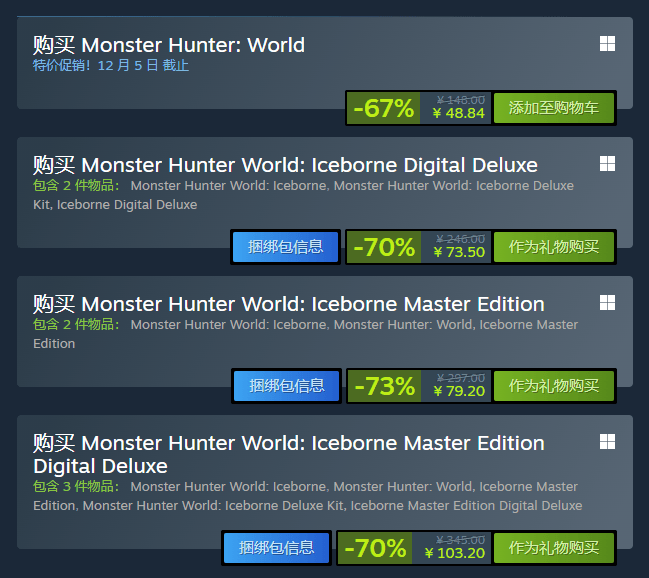Click the ¥ 103.20 discounted price
The height and width of the screenshot is (578, 649).
coord(454,553)
